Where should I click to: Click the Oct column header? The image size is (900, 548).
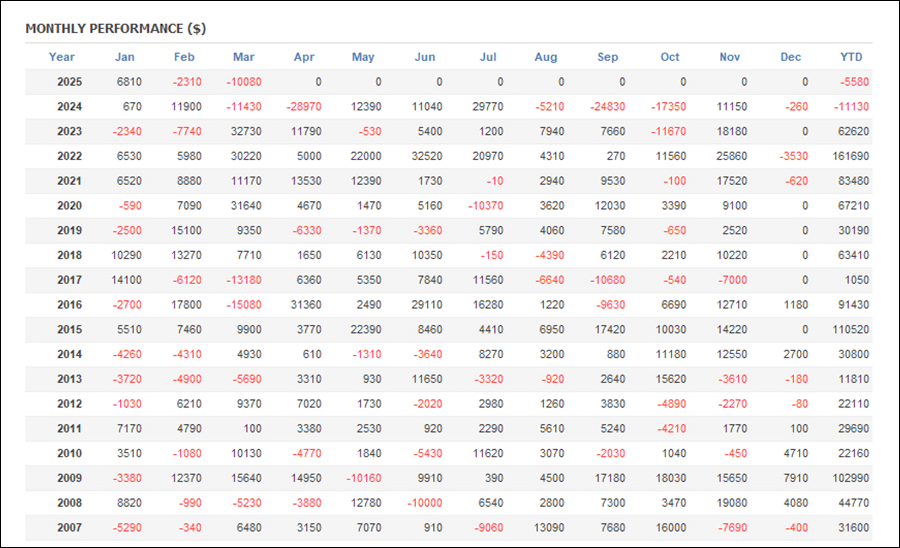670,57
